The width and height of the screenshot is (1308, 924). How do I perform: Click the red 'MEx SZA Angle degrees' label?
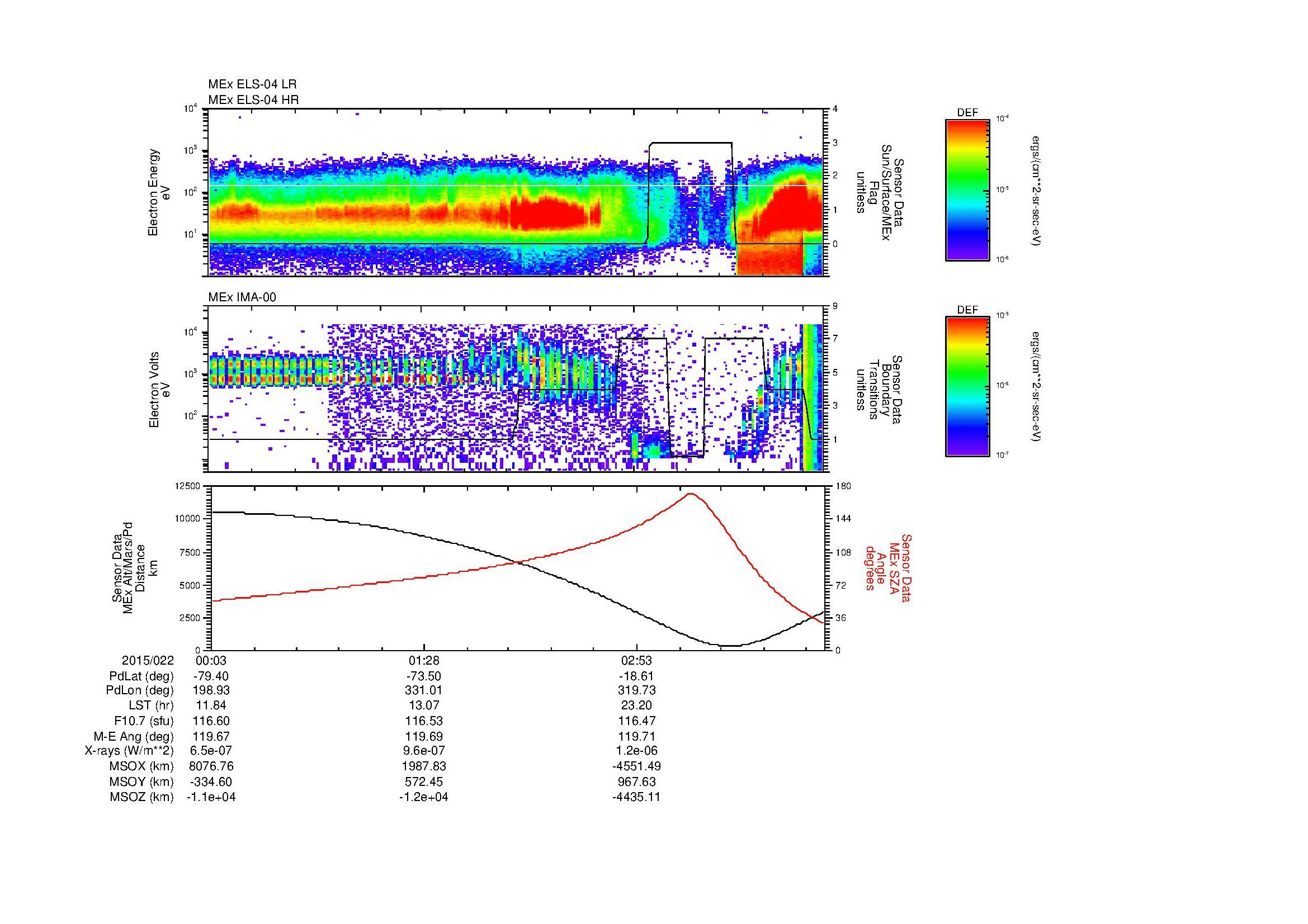point(887,567)
